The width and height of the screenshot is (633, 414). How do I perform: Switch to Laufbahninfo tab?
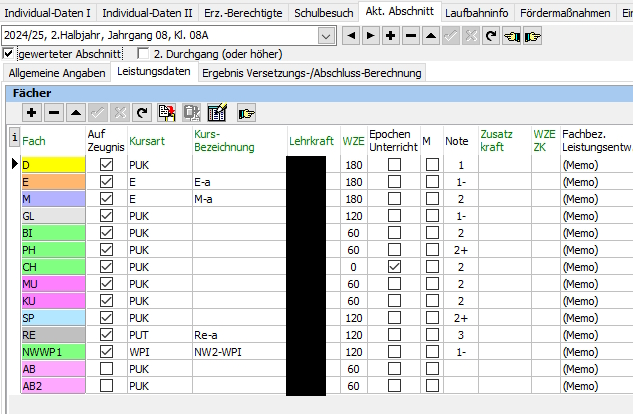(476, 13)
